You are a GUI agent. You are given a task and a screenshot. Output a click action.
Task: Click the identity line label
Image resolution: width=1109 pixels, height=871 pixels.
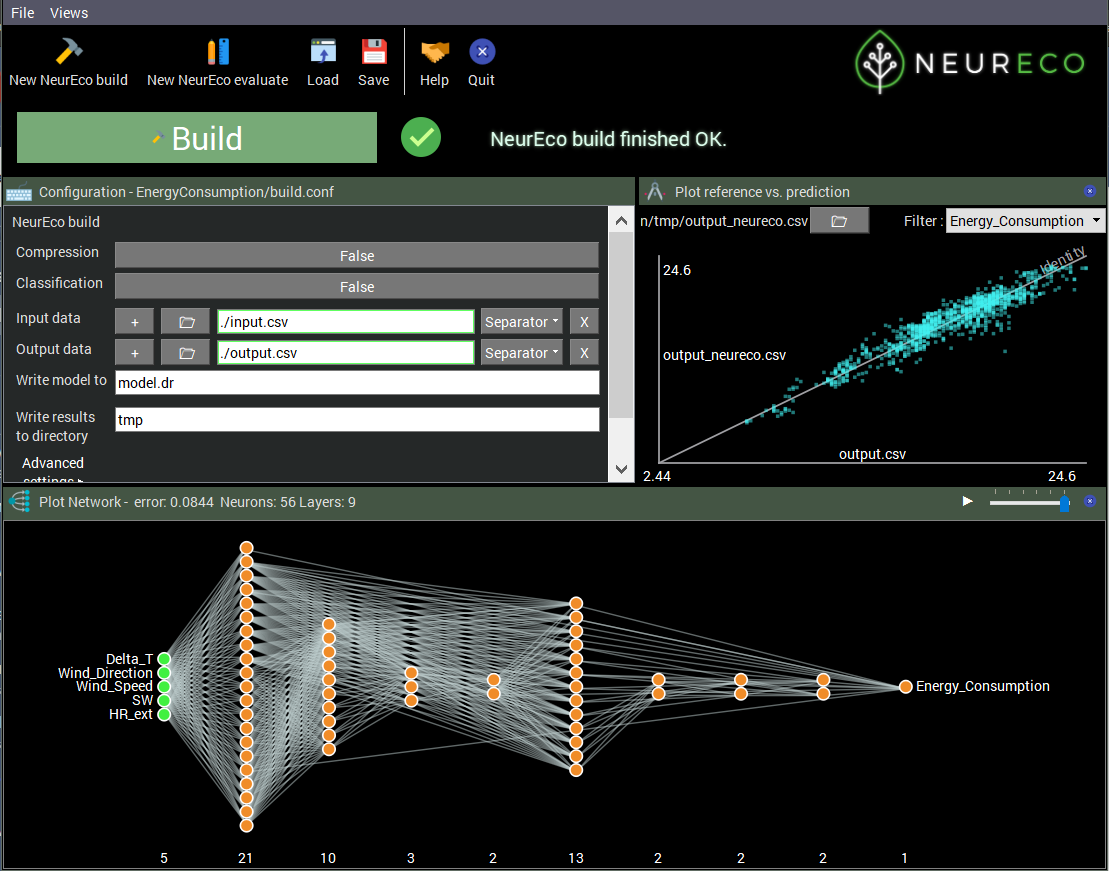coord(1063,260)
